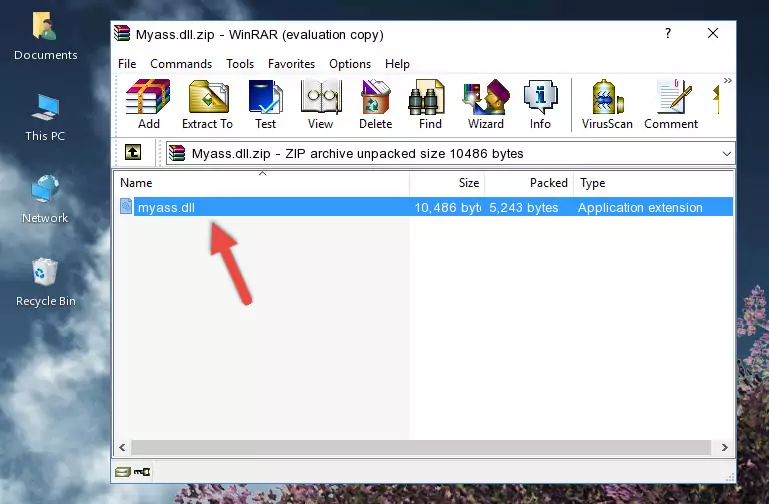Select the Documents desktop icon
The image size is (769, 504).
pyautogui.click(x=45, y=36)
